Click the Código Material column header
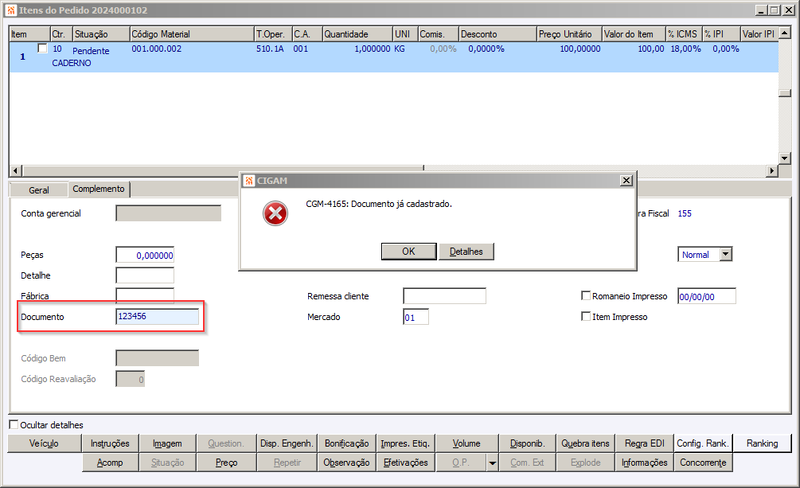The image size is (800, 488). (192, 34)
